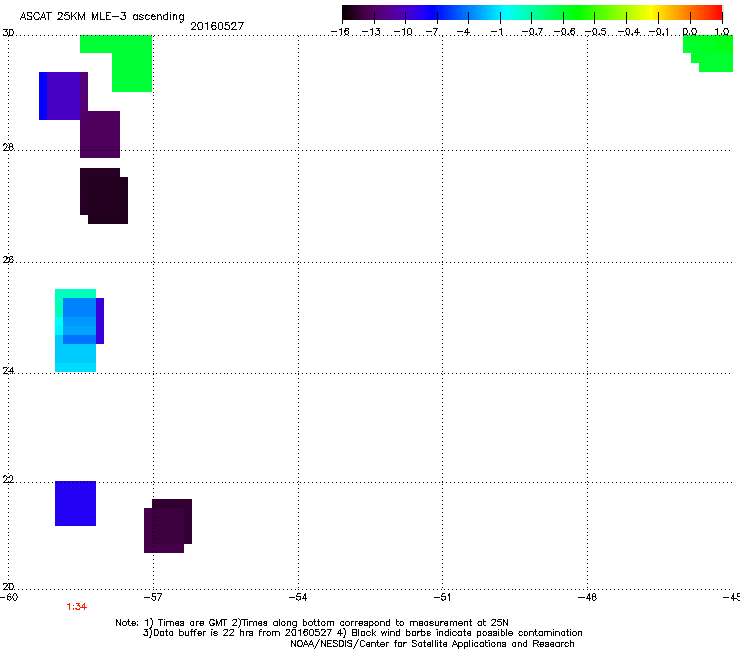Click the colorbar label '-0.6'
Image resolution: width=740 pixels, height=650 pixels.
click(564, 32)
